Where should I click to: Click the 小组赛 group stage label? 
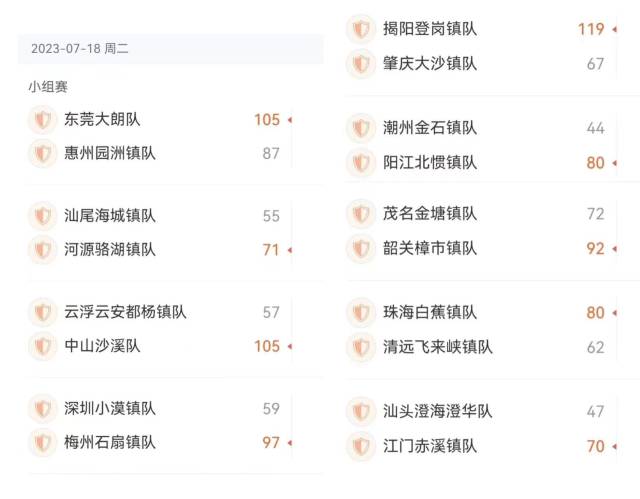tap(48, 86)
